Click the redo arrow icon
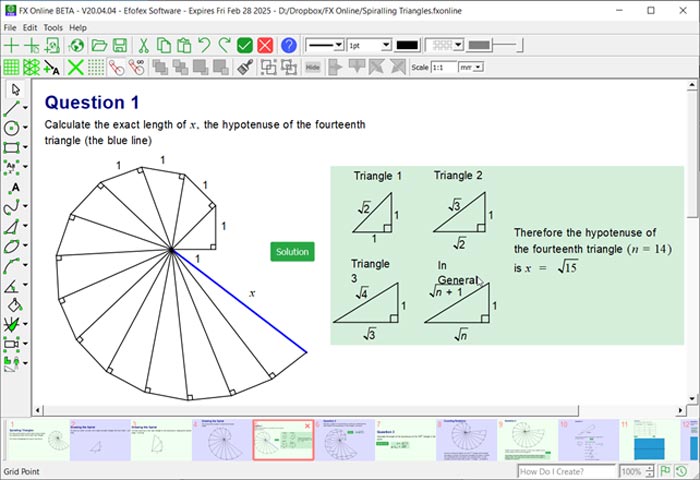This screenshot has height=480, width=700. (x=224, y=45)
